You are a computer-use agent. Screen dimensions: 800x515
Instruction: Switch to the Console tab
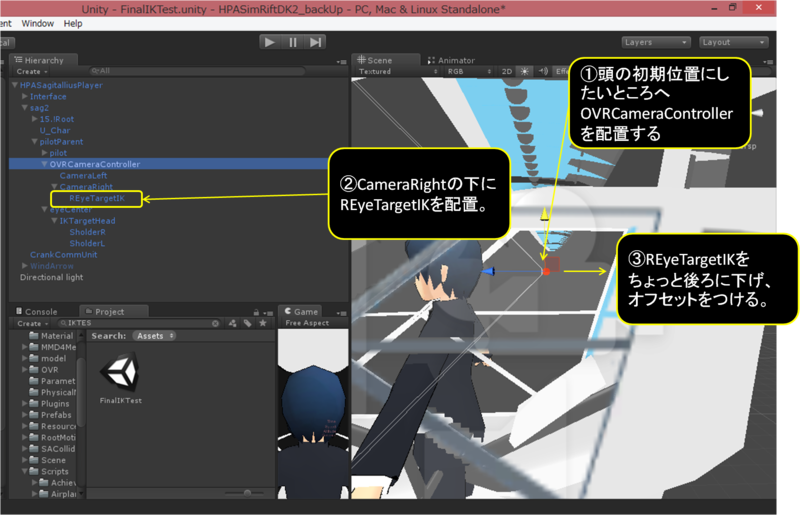(37, 311)
